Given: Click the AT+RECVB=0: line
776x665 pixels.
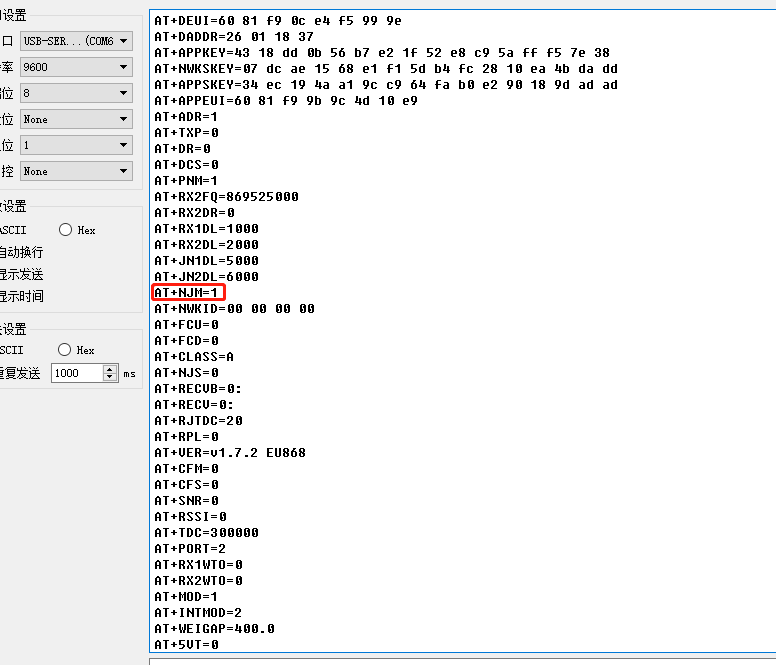Looking at the screenshot, I should (x=198, y=388).
